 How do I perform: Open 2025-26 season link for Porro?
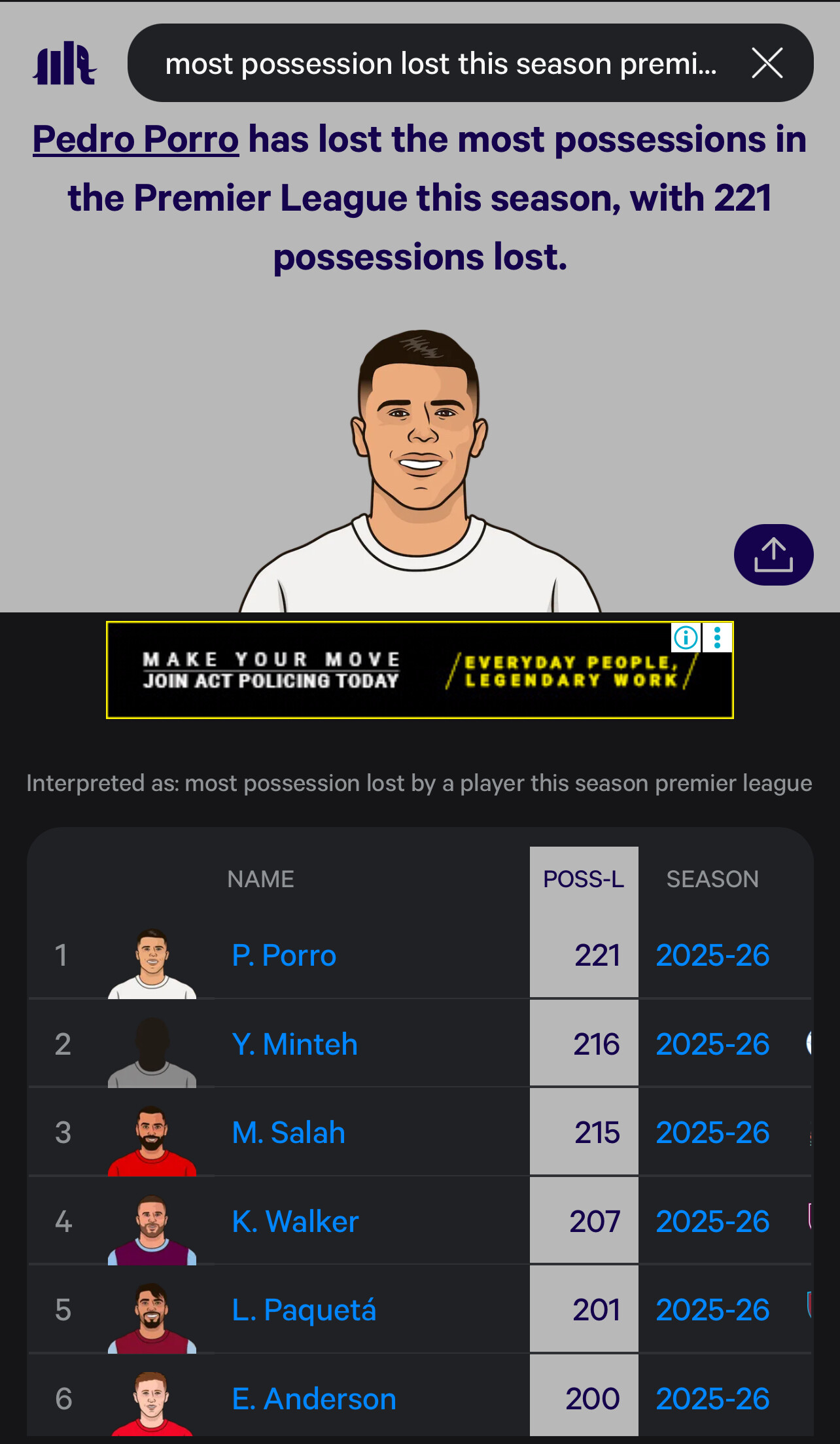click(x=712, y=955)
